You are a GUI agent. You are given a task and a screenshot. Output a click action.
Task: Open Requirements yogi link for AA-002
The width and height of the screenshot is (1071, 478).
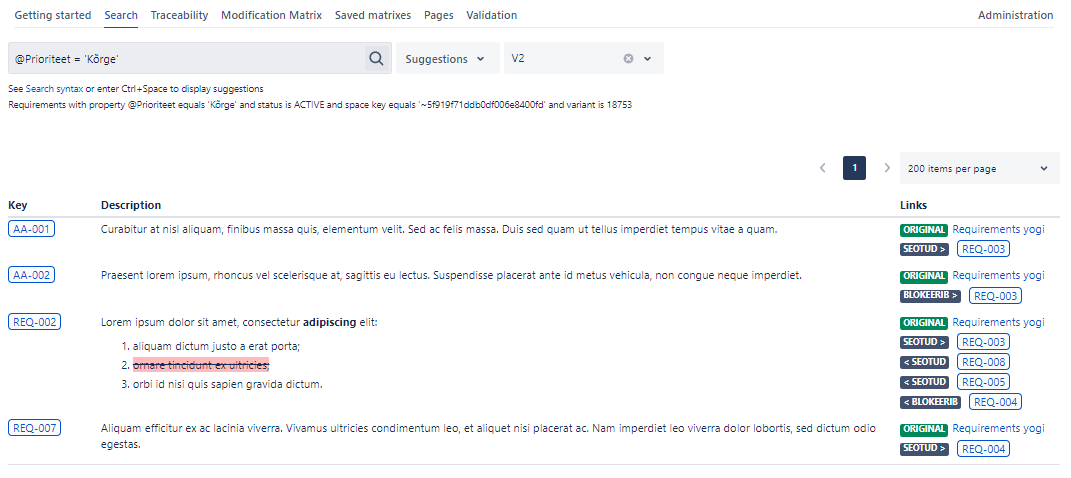[x=998, y=275]
